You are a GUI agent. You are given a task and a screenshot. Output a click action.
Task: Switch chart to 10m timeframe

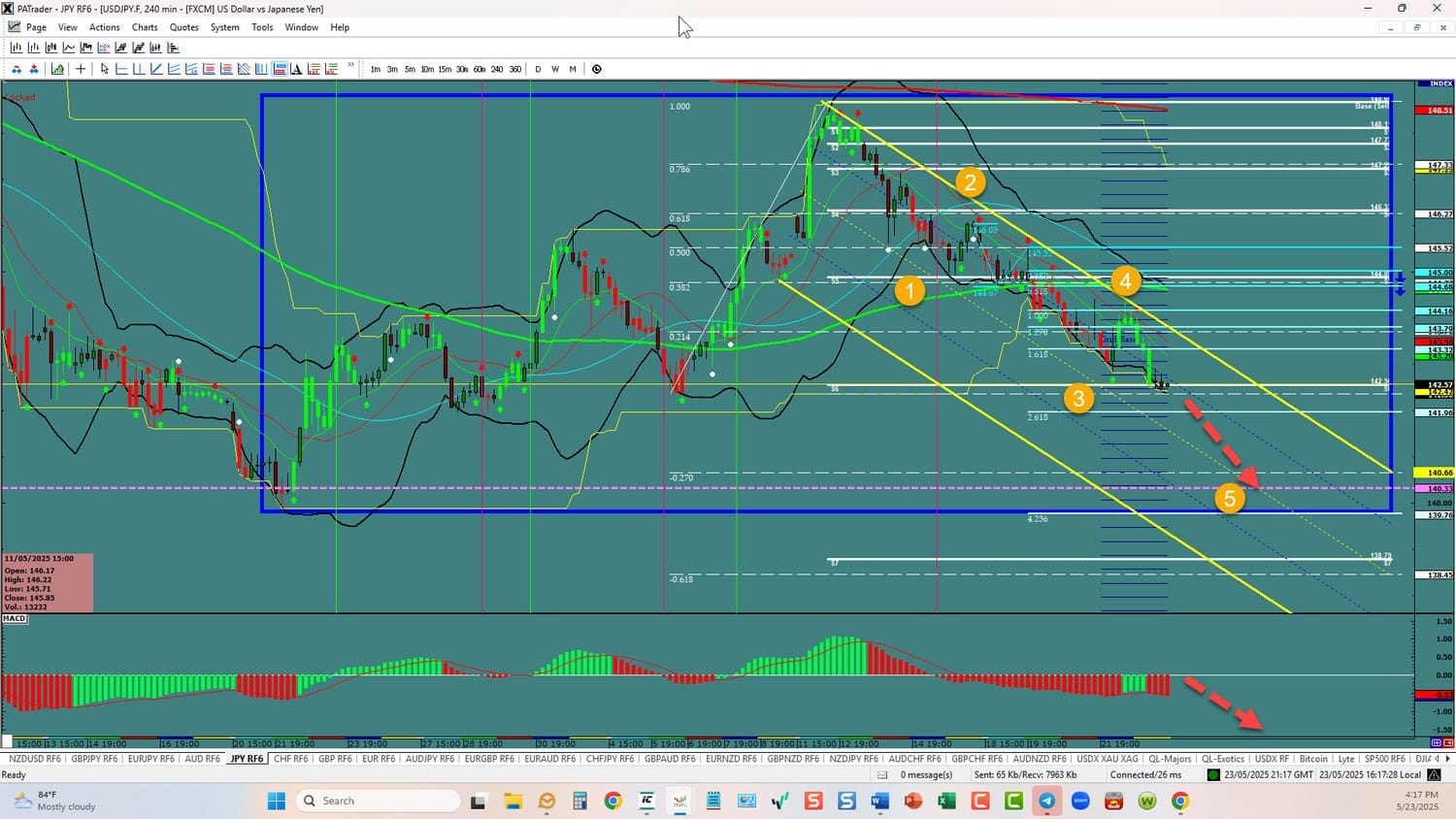click(427, 69)
